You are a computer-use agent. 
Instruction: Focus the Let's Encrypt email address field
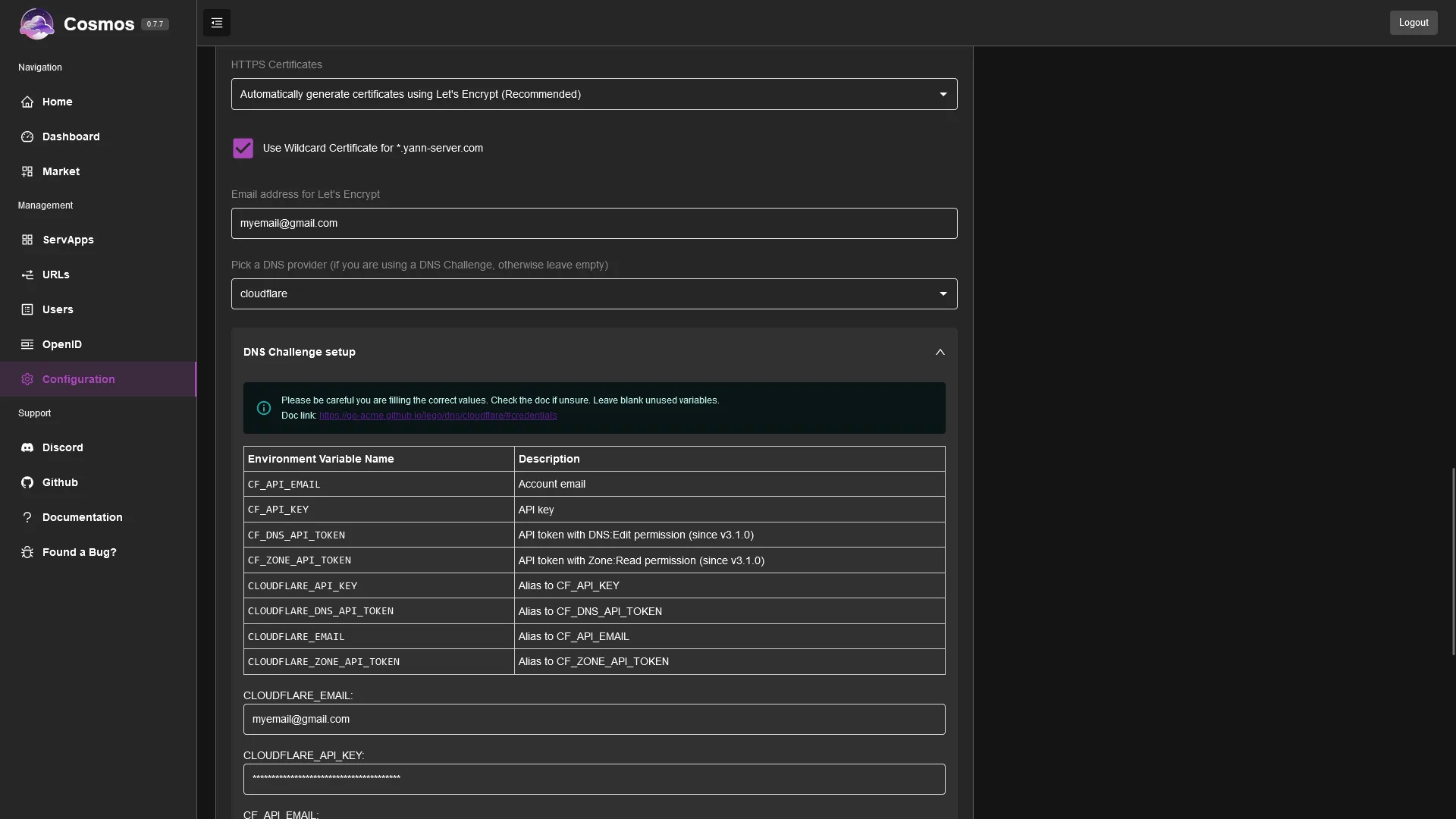point(594,223)
